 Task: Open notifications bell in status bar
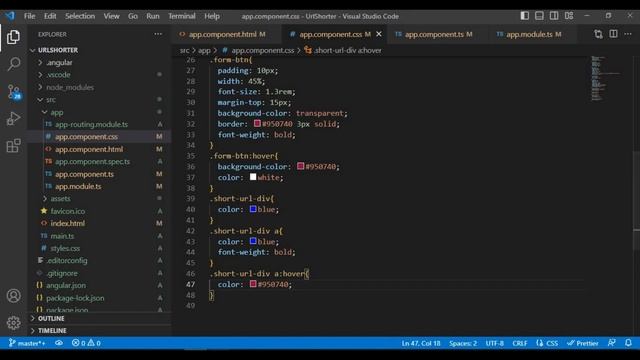[629, 343]
